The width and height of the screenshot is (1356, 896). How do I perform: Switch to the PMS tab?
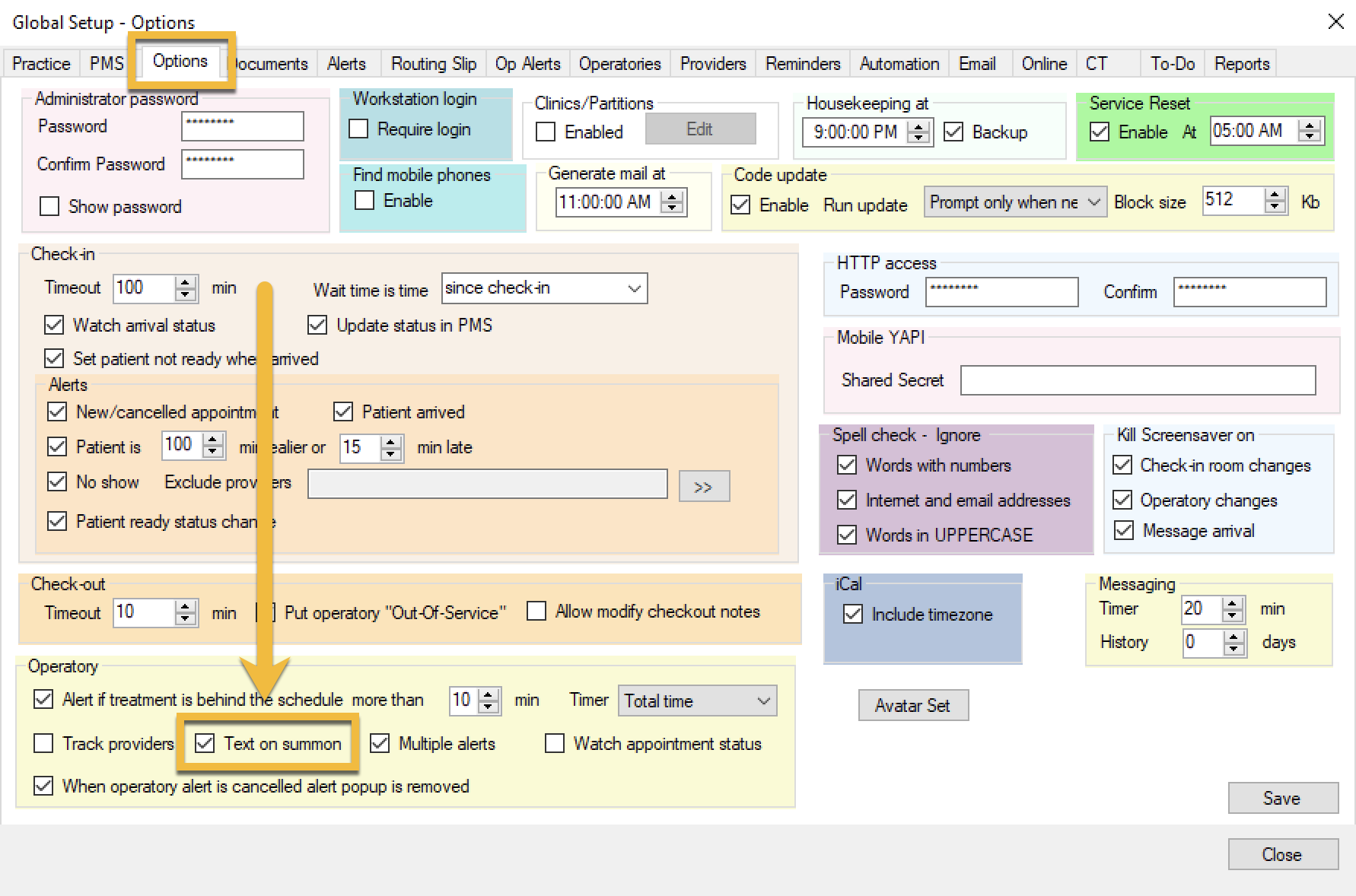[106, 64]
